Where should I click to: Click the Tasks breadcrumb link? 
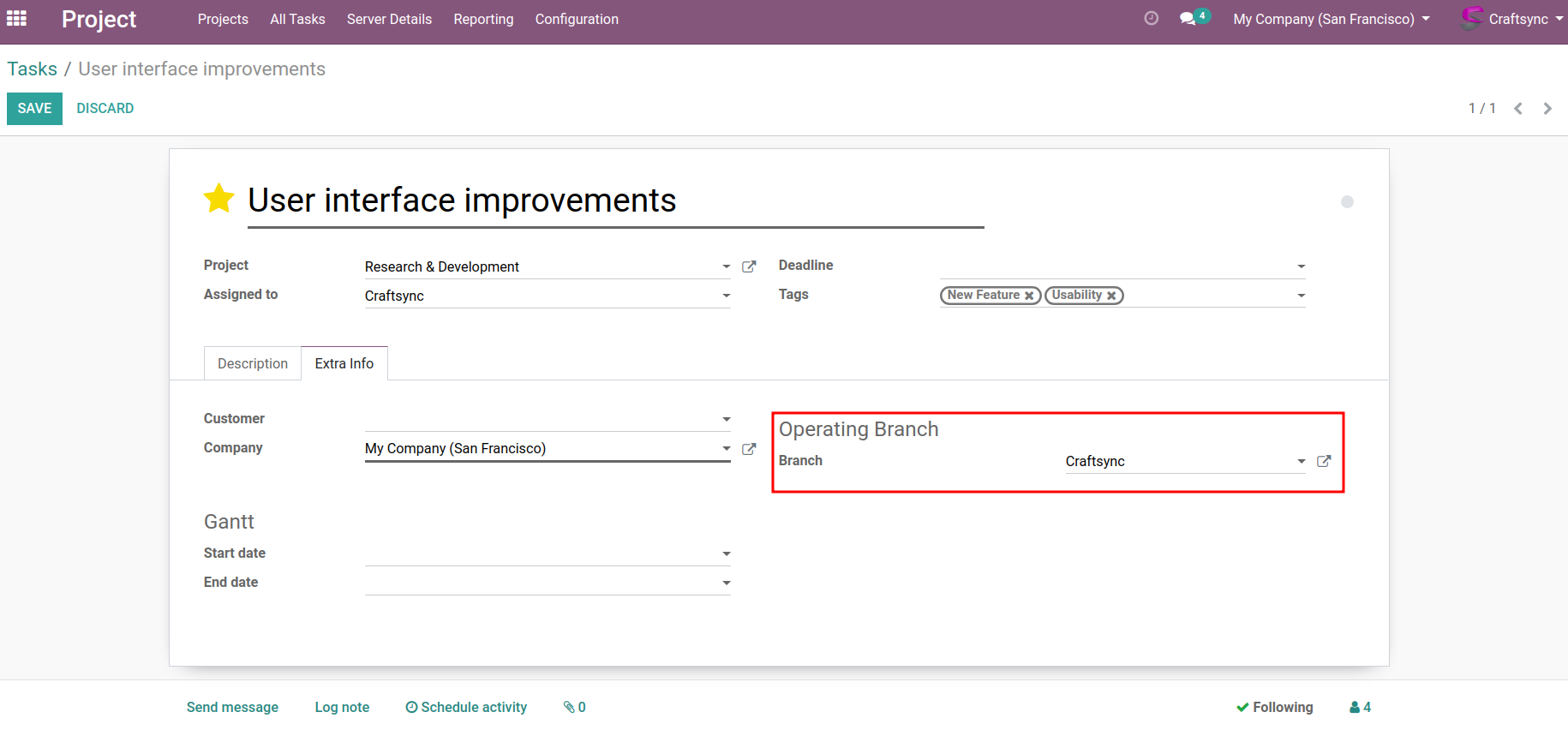pyautogui.click(x=33, y=69)
